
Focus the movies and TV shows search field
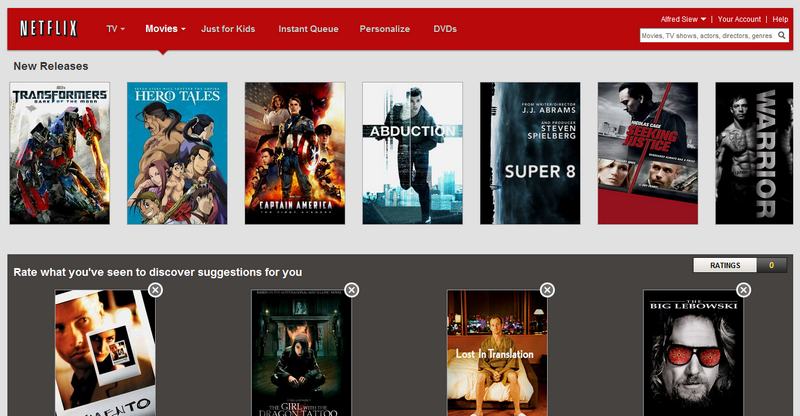point(708,35)
